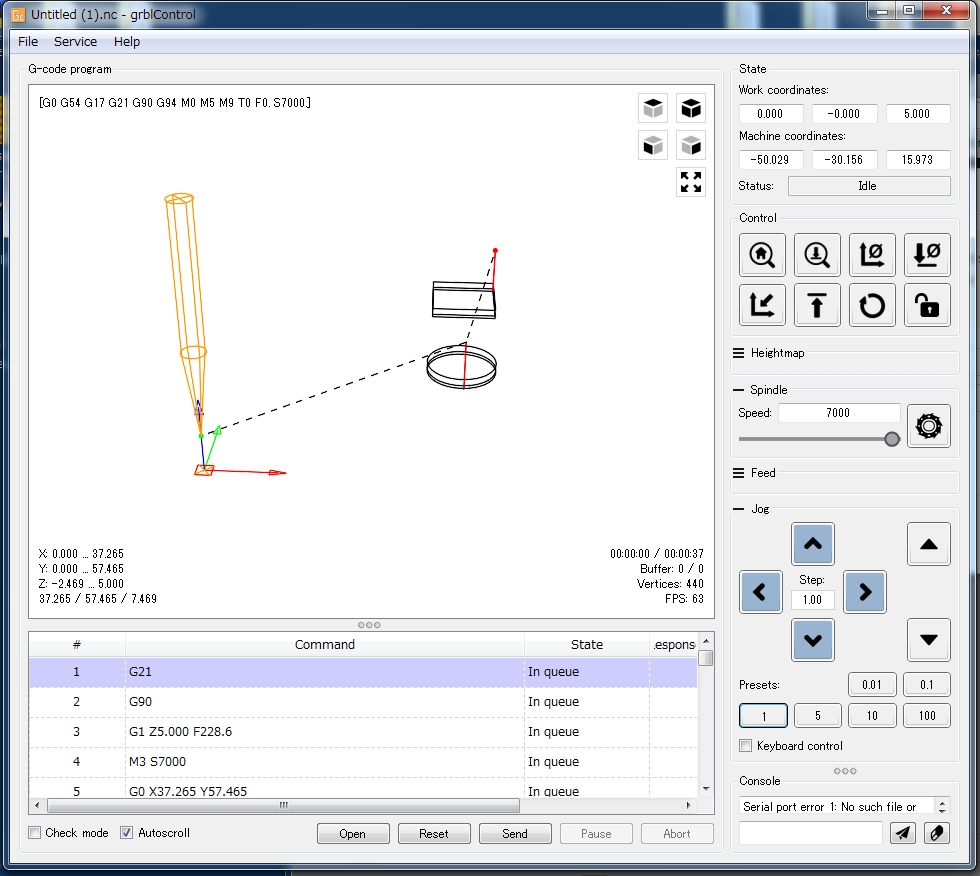The width and height of the screenshot is (980, 876).
Task: Select the 100 step preset
Action: [927, 715]
